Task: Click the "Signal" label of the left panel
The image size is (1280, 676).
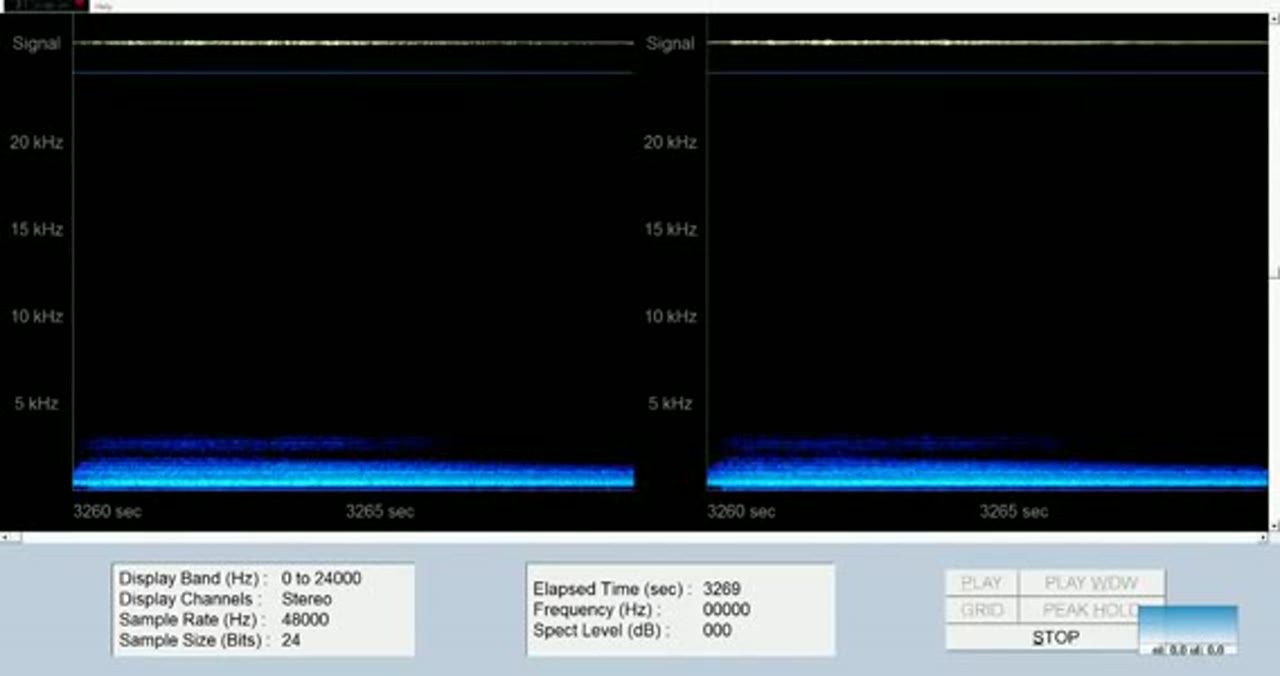Action: (37, 43)
